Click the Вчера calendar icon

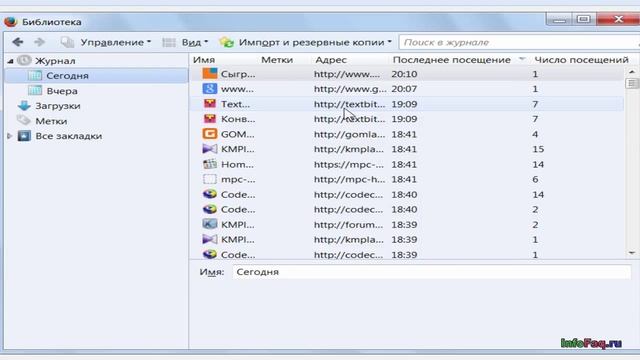pos(35,90)
